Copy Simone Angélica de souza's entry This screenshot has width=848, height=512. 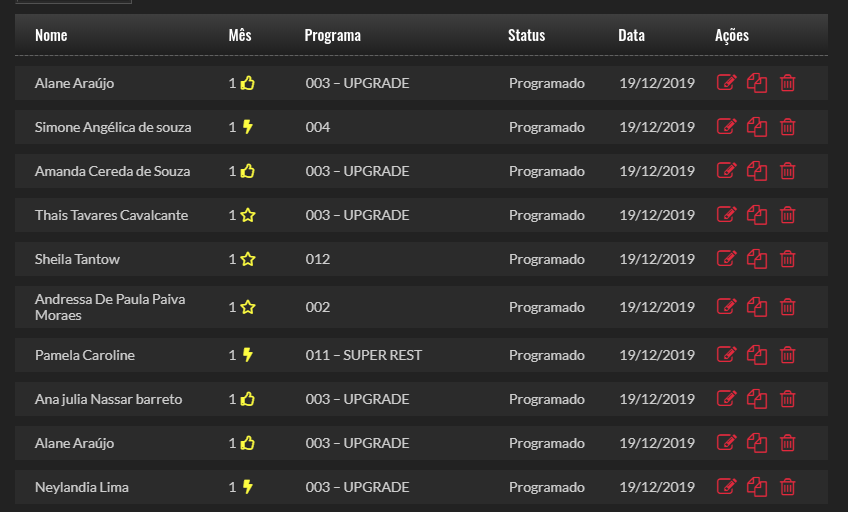coord(757,127)
